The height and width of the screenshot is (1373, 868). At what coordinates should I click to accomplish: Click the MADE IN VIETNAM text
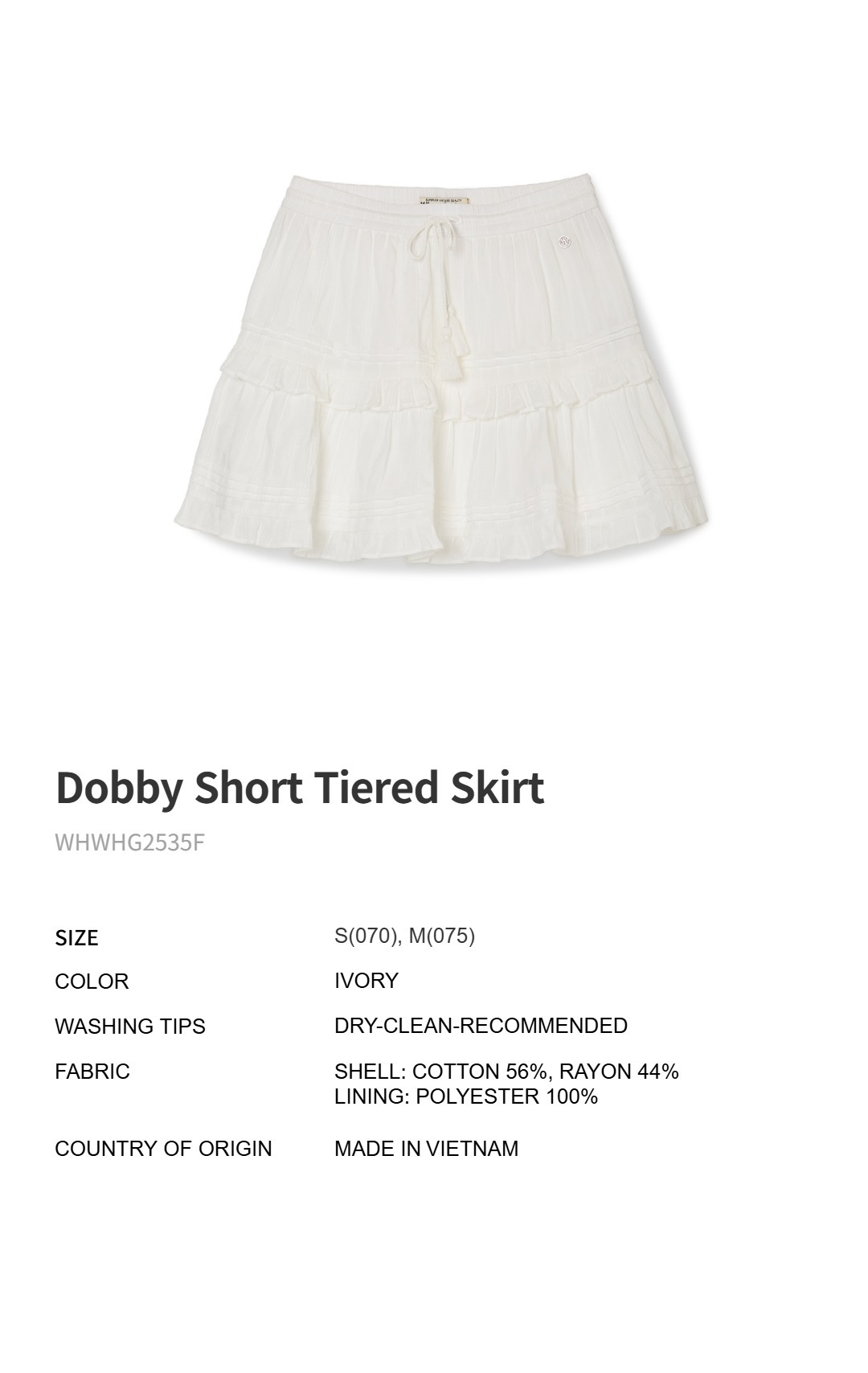pos(426,1149)
